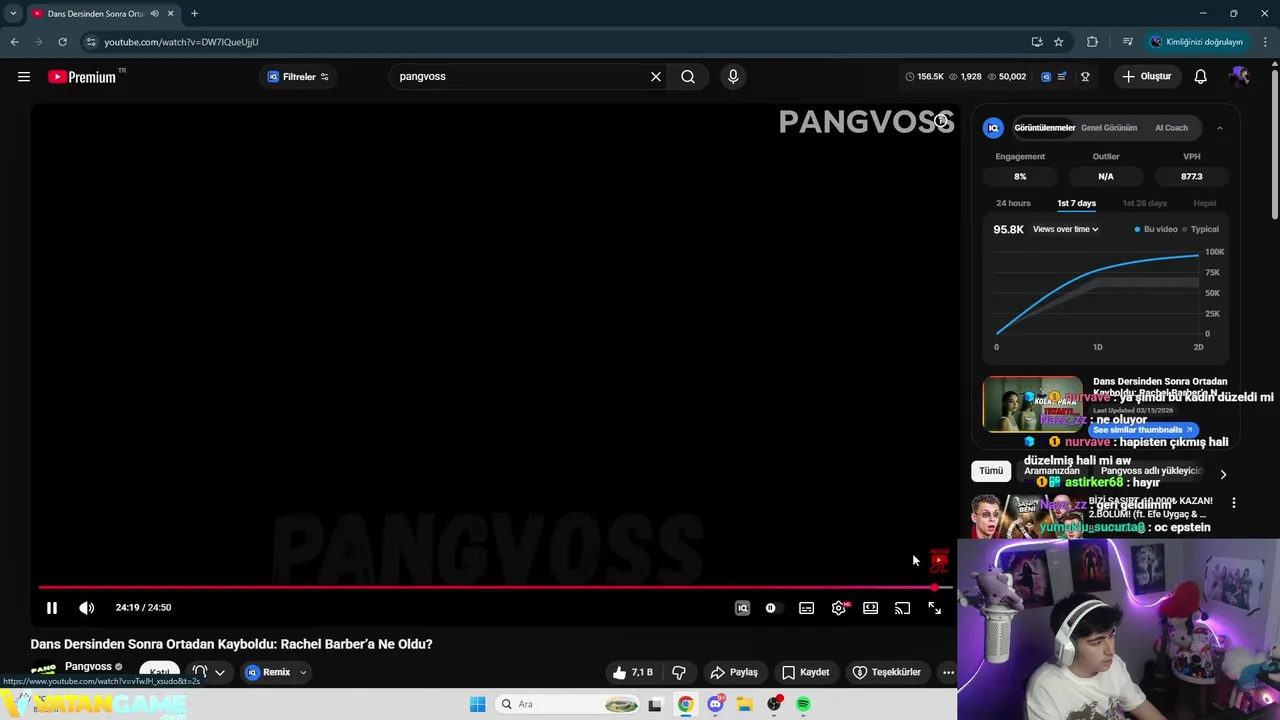Click the vidIQ icon in player controls
1280x720 pixels.
click(x=742, y=608)
